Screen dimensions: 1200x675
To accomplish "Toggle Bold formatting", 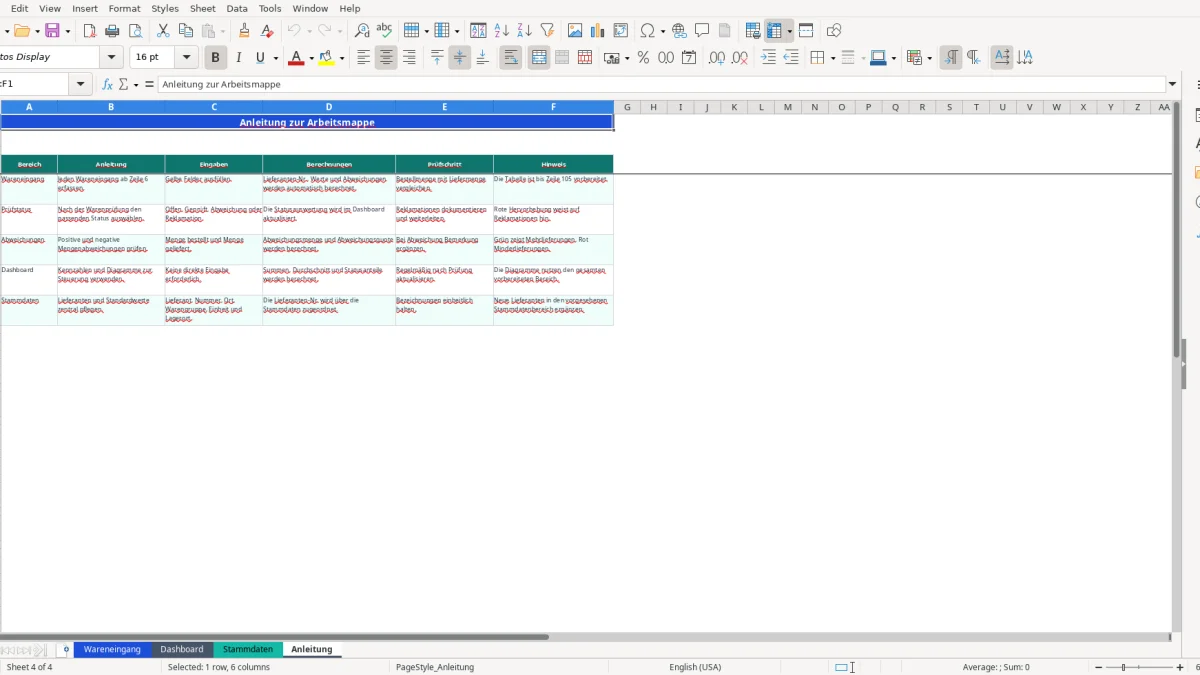I will [214, 58].
